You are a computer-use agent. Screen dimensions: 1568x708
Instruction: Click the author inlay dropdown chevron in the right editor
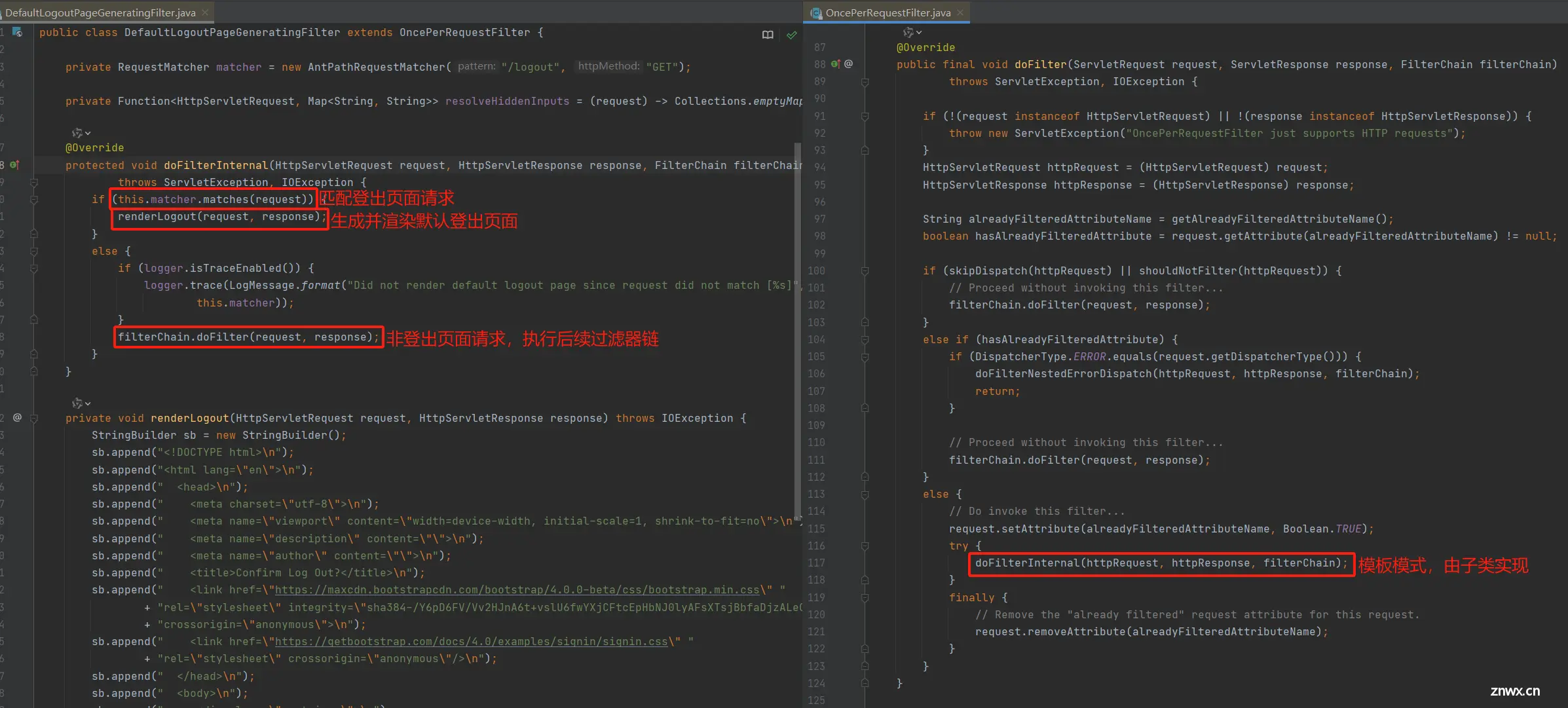point(919,33)
